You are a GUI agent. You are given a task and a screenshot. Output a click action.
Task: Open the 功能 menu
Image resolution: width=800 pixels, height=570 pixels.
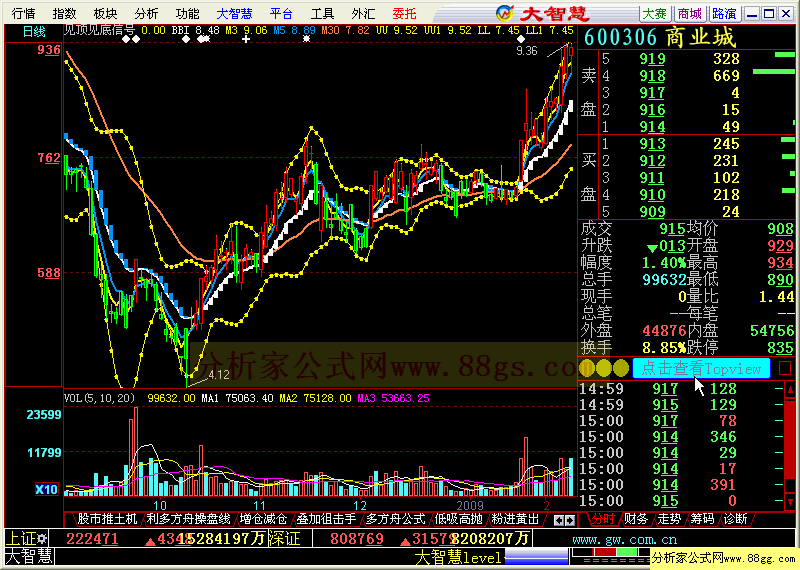(x=187, y=13)
